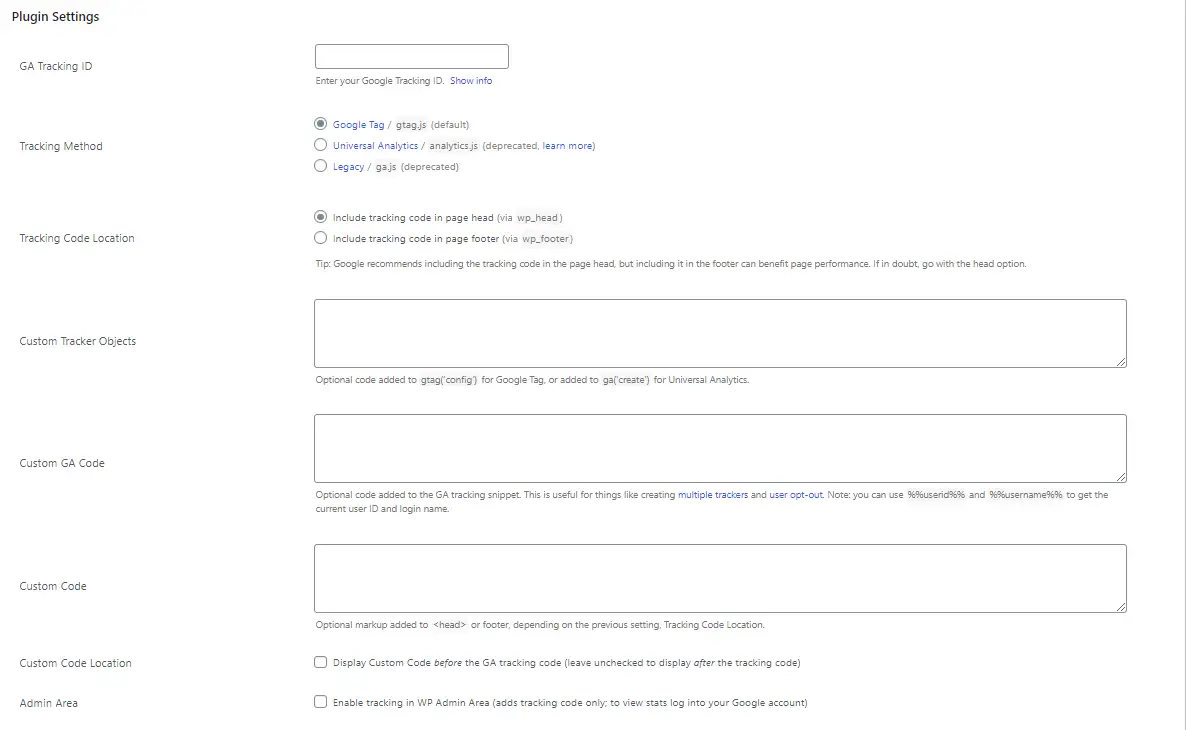
Task: Select the Legacy ga.js tracking method
Action: 320,166
